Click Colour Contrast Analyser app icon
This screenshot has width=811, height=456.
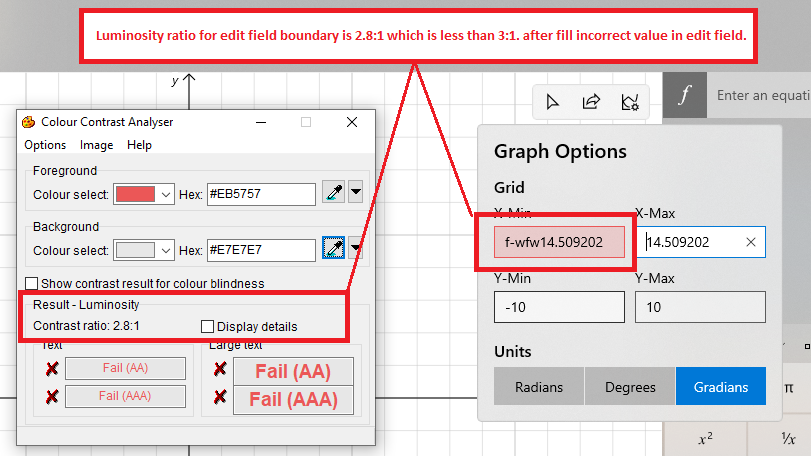click(28, 122)
